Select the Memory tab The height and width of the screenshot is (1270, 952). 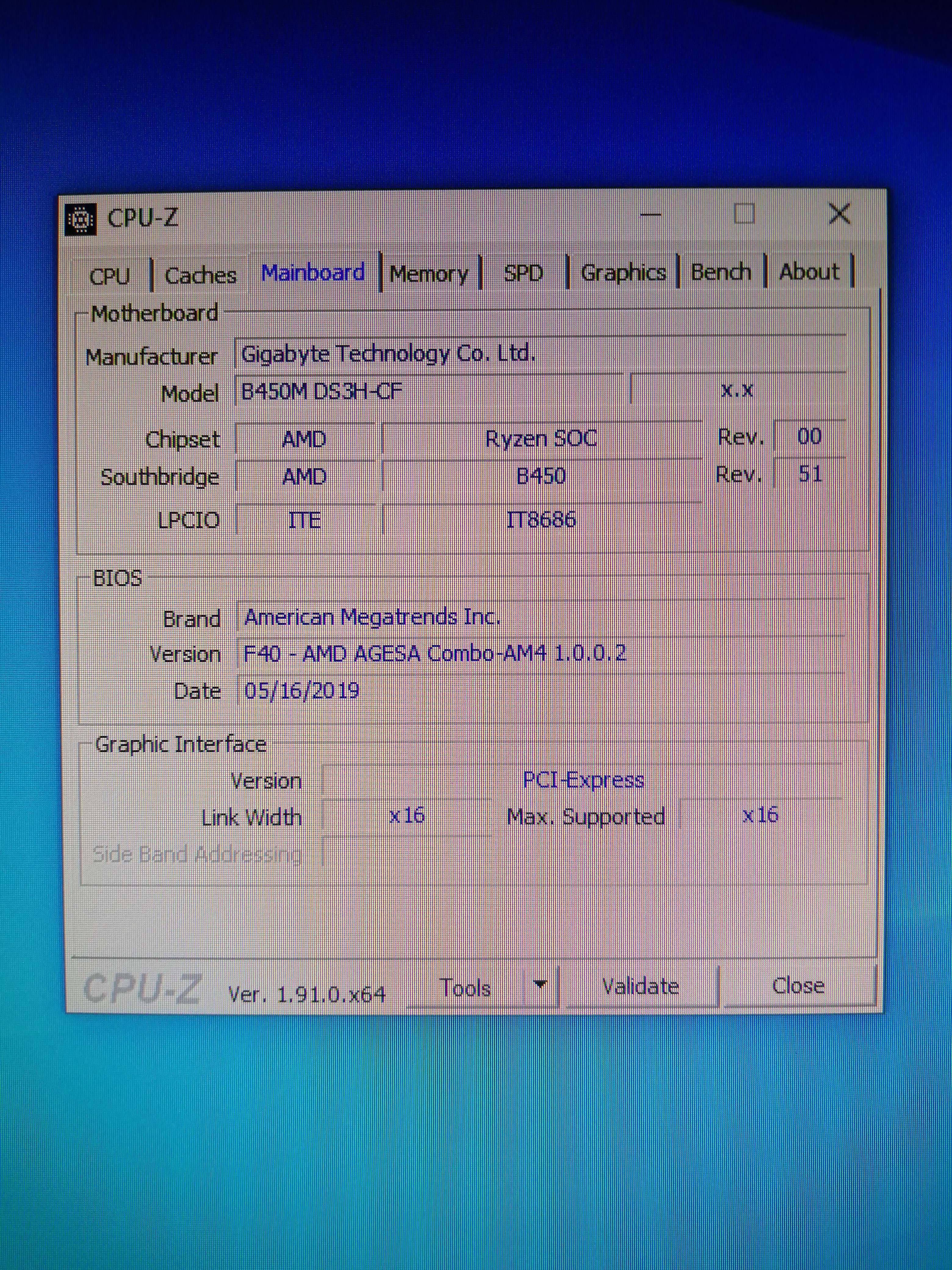(x=429, y=274)
